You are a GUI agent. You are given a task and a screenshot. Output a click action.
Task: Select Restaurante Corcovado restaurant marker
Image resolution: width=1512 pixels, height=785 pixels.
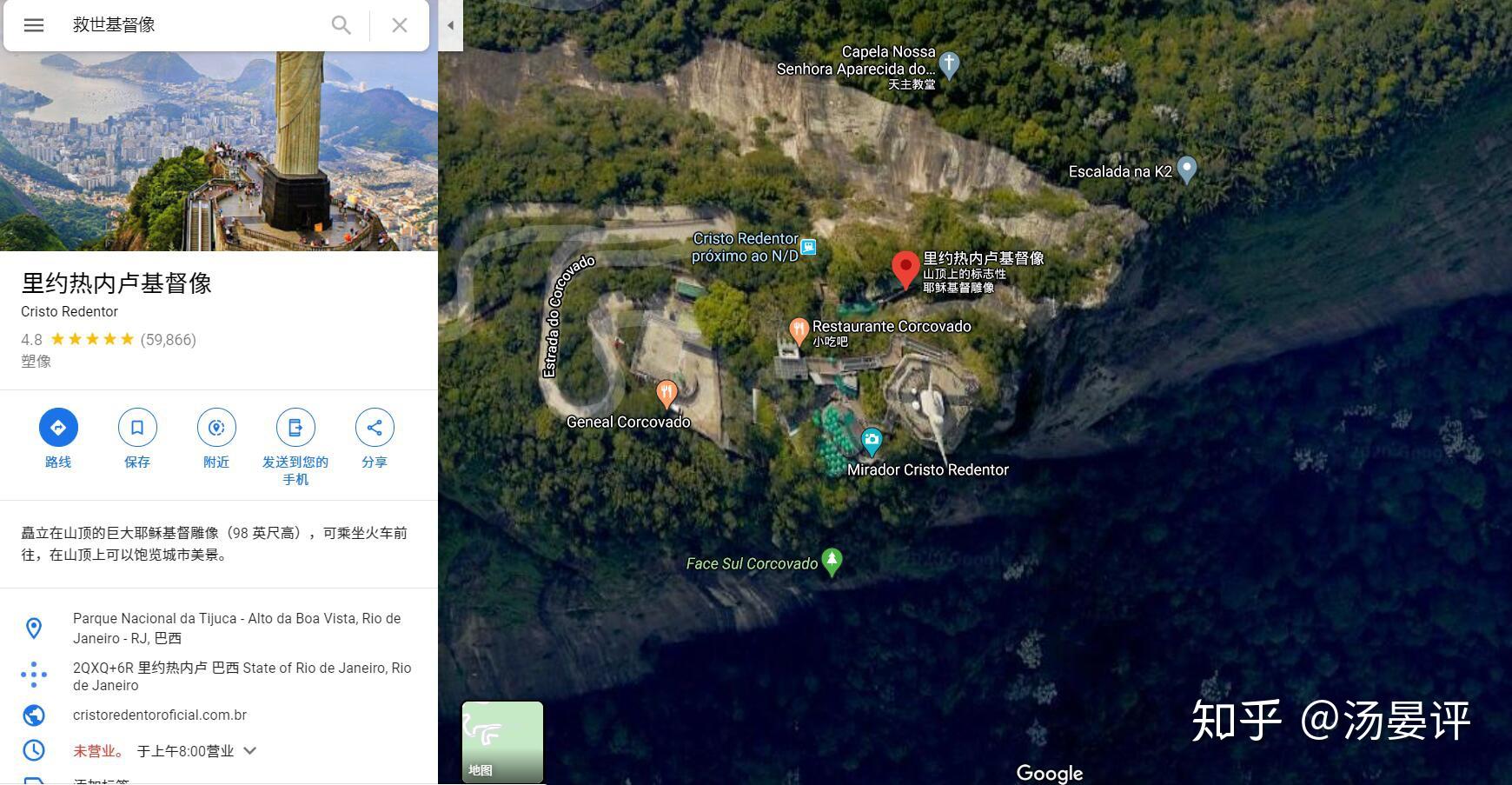799,330
